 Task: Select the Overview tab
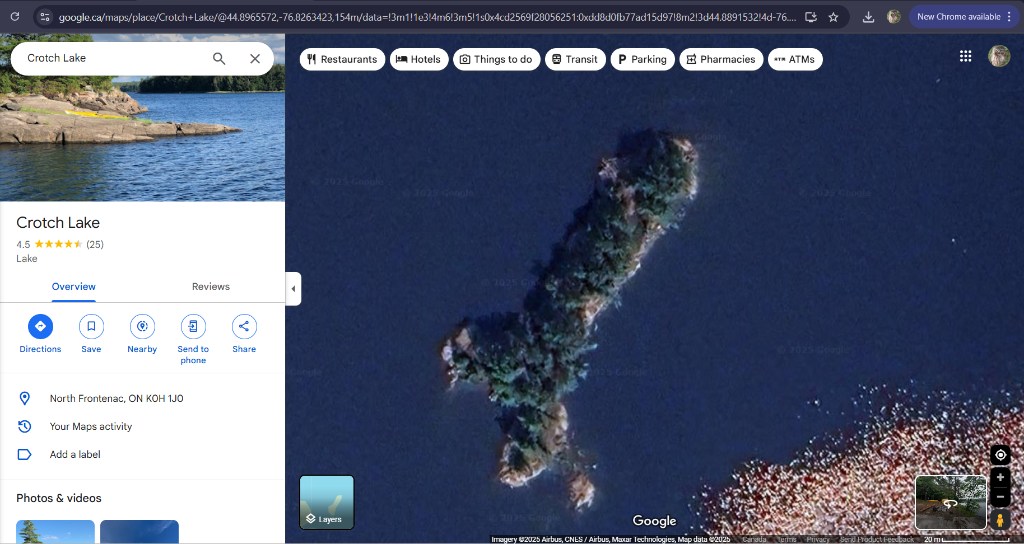(x=74, y=287)
